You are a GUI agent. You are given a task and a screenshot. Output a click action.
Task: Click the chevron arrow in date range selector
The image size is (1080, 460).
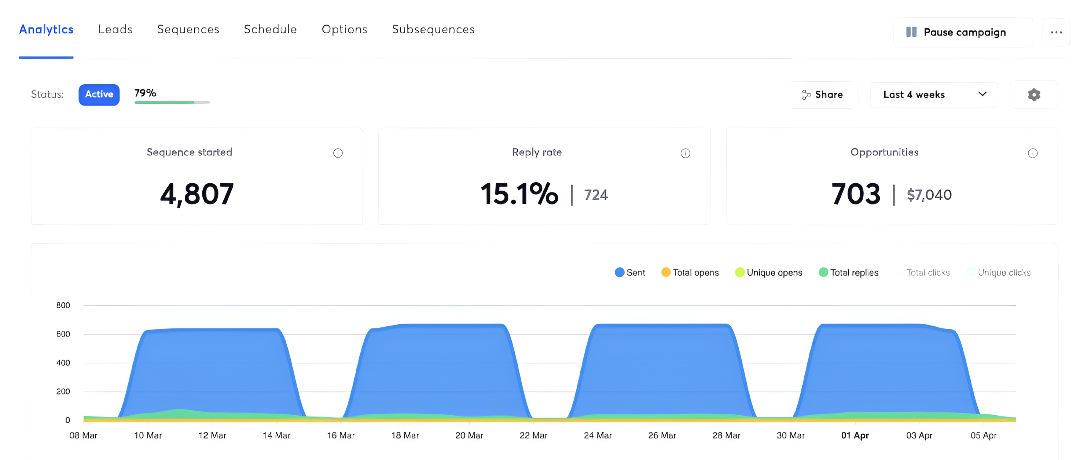pyautogui.click(x=982, y=94)
